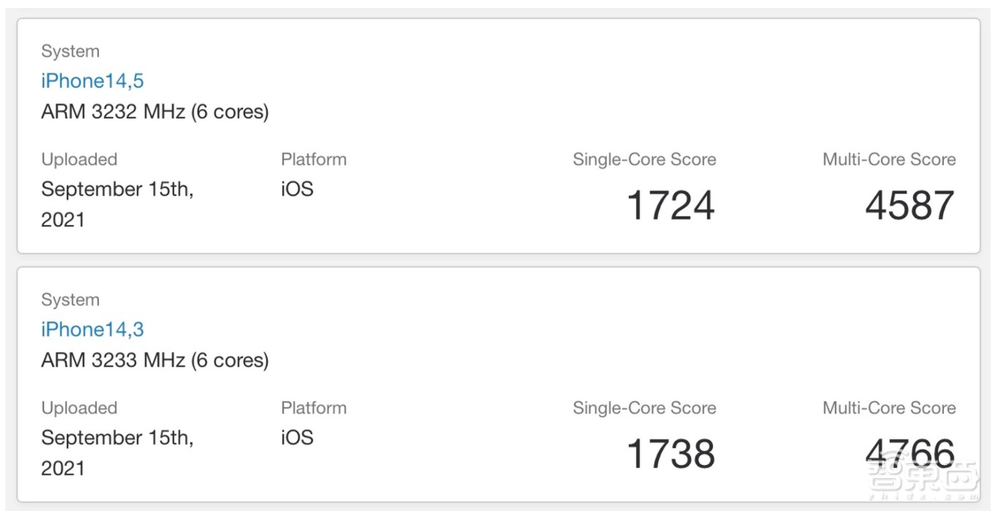Viewport: 1000px width, 519px height.
Task: Click the first card's Single-Core Score label
Action: pyautogui.click(x=644, y=159)
